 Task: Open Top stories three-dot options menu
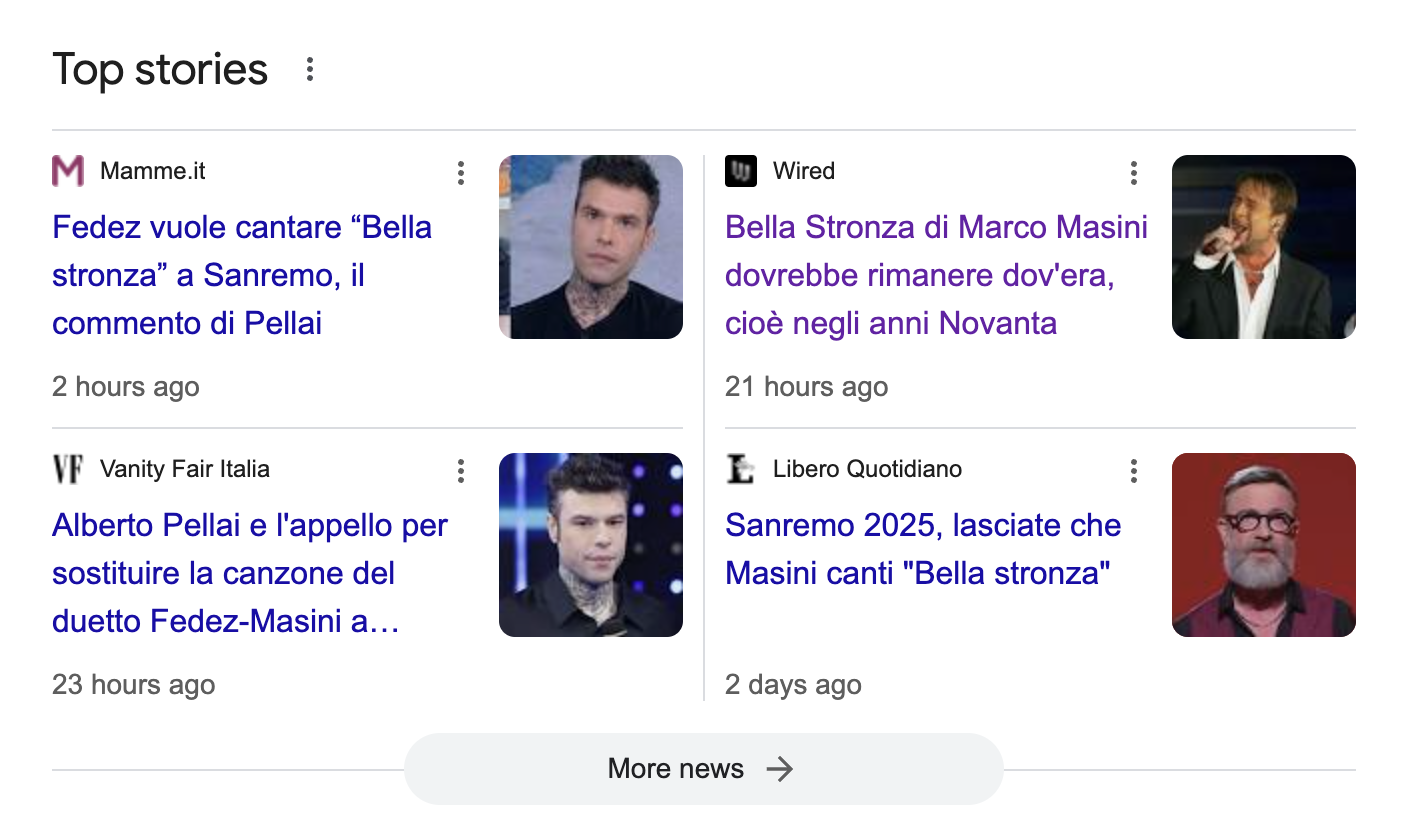coord(310,69)
